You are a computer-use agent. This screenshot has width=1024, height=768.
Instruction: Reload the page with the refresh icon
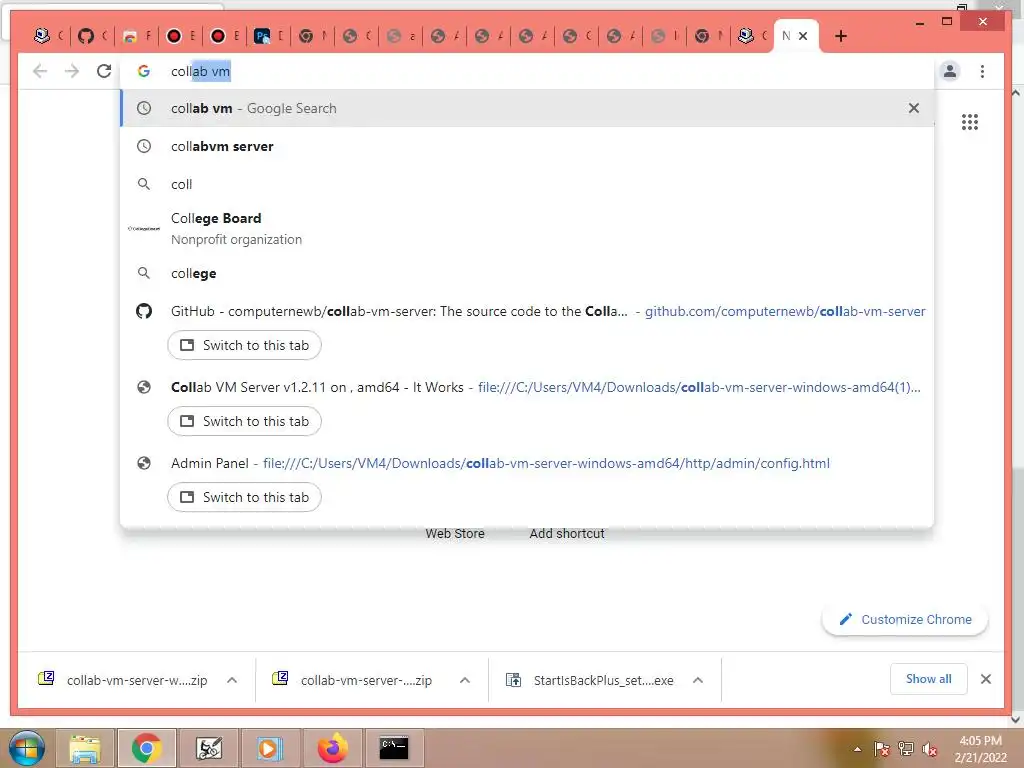104,71
